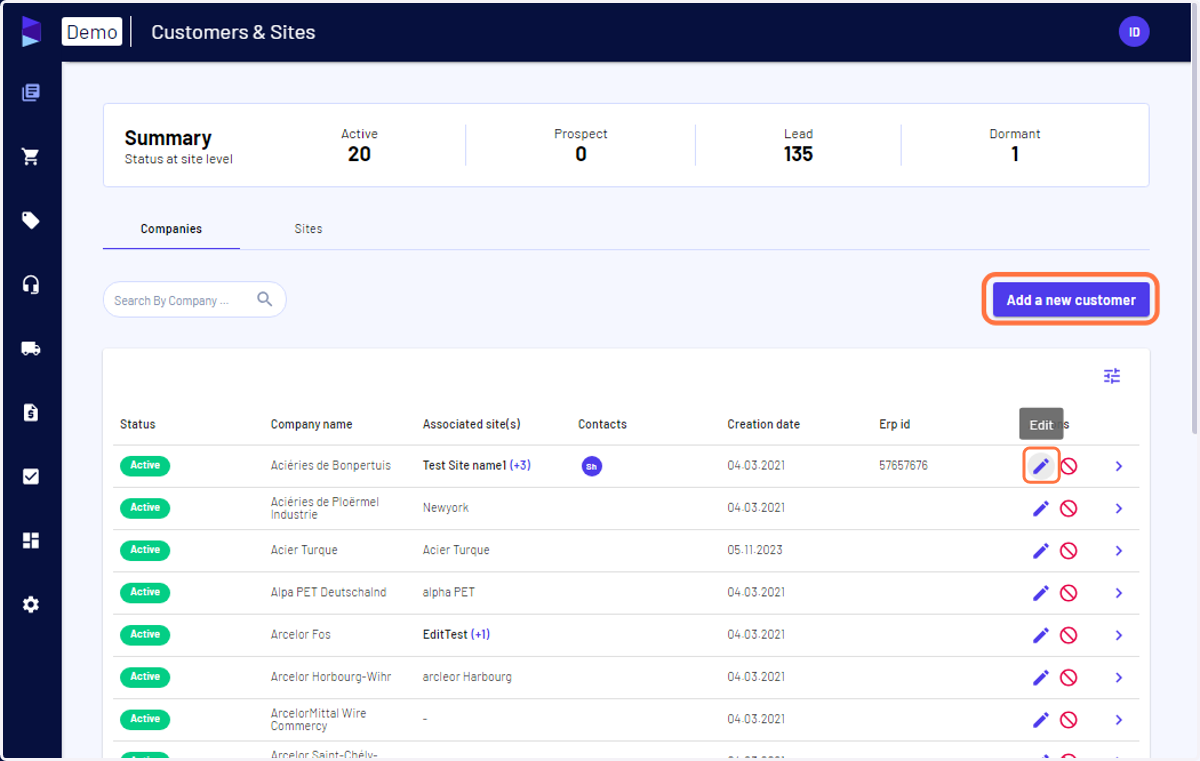This screenshot has width=1200, height=761.
Task: Open the settings gear sidebar icon
Action: (31, 604)
